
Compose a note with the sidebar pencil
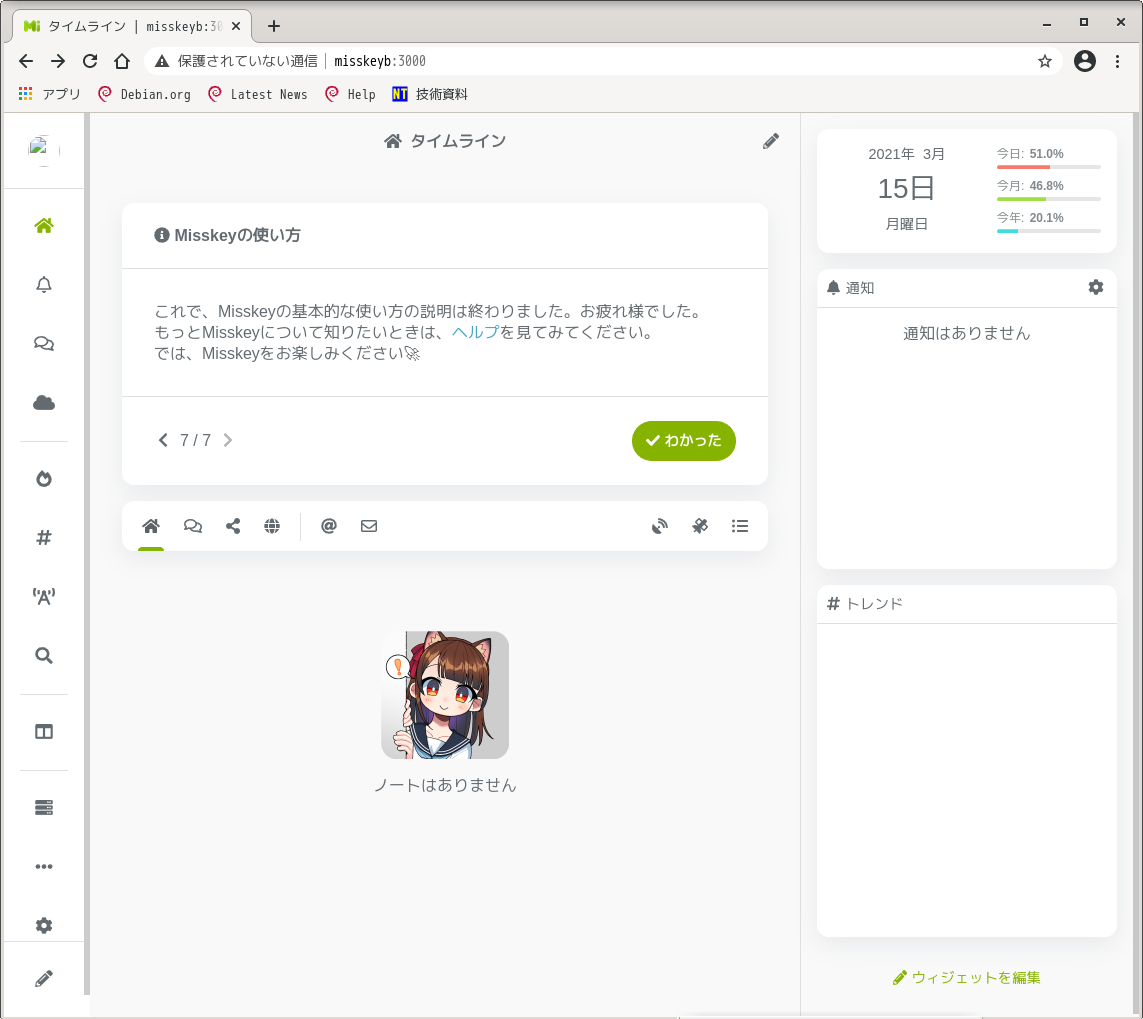[44, 978]
